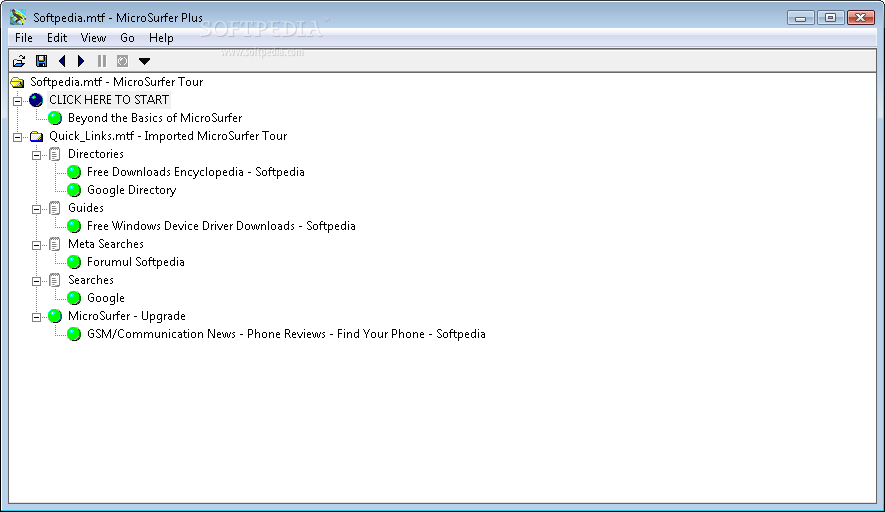Click the Quick_Links.mtf folder icon
This screenshot has height=512, width=885.
[36, 136]
